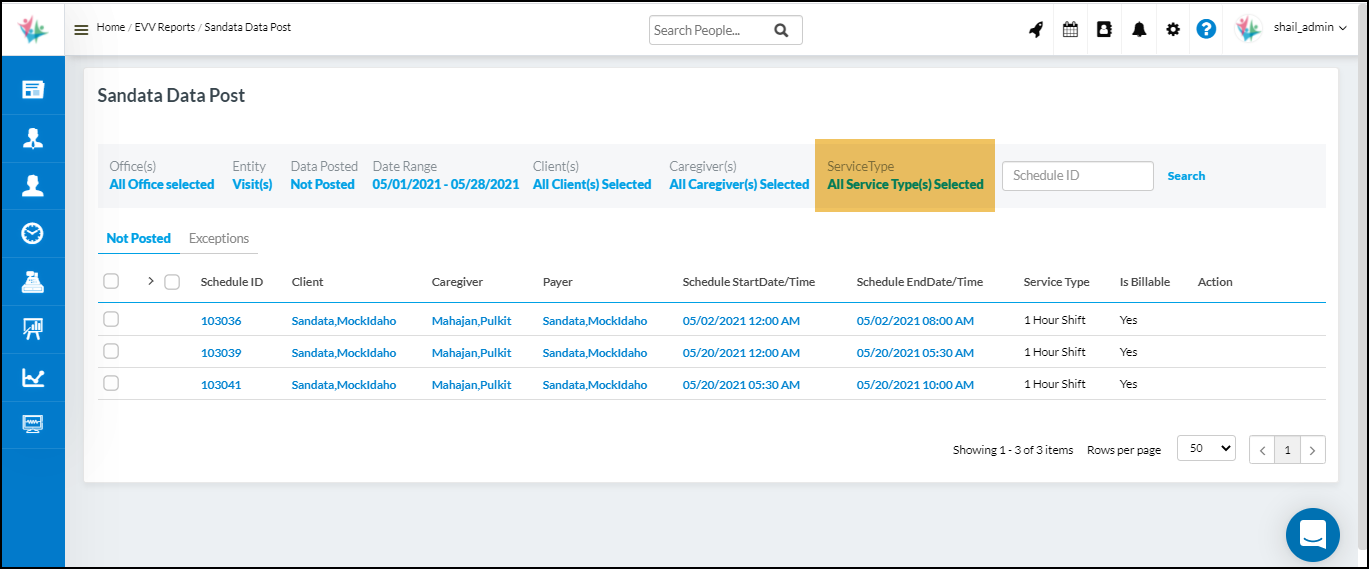Click the Search link beside Schedule ID
Image resolution: width=1369 pixels, height=569 pixels.
tap(1186, 176)
